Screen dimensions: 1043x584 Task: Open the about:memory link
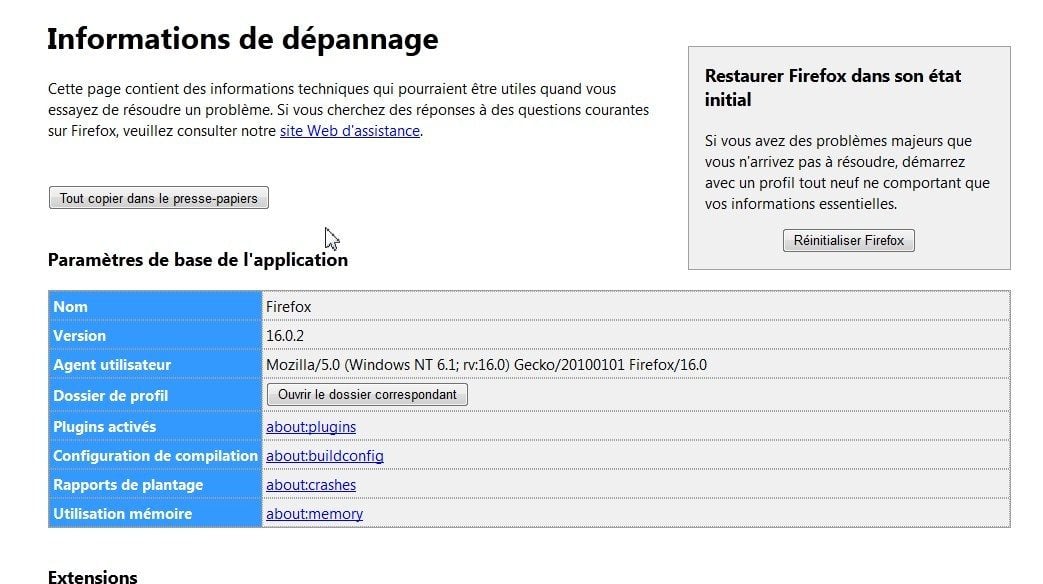pos(314,513)
